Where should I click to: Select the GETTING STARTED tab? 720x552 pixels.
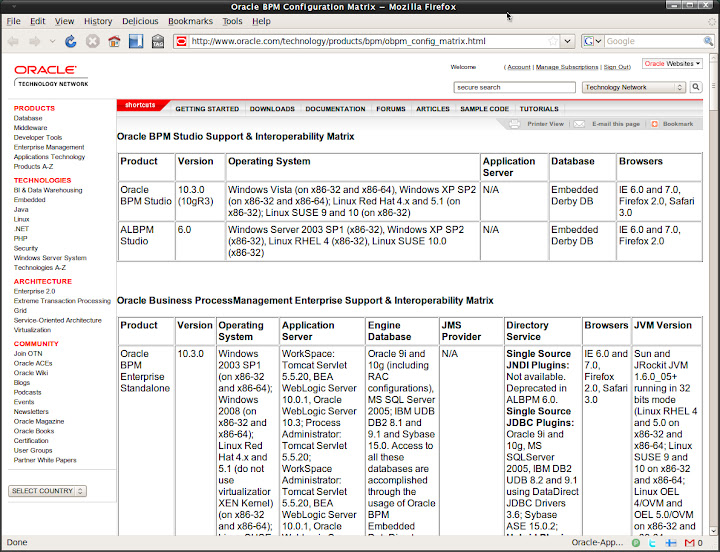207,109
